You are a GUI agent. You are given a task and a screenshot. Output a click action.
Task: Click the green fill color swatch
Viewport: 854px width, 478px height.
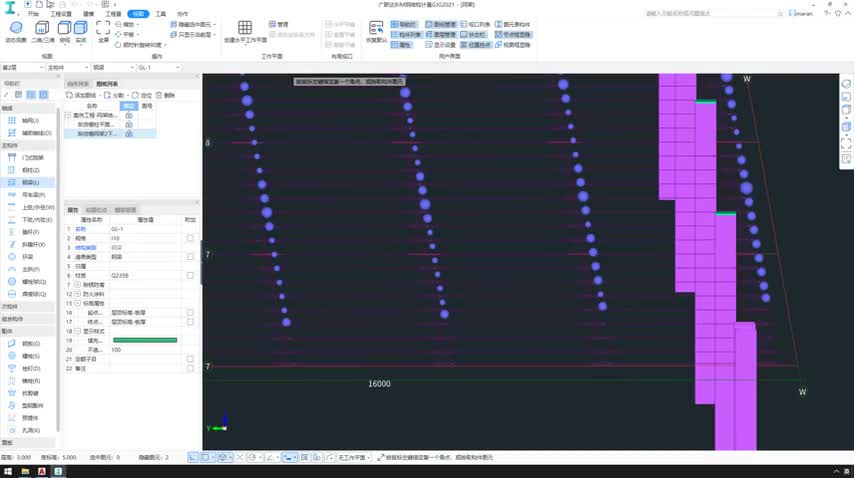(x=145, y=340)
